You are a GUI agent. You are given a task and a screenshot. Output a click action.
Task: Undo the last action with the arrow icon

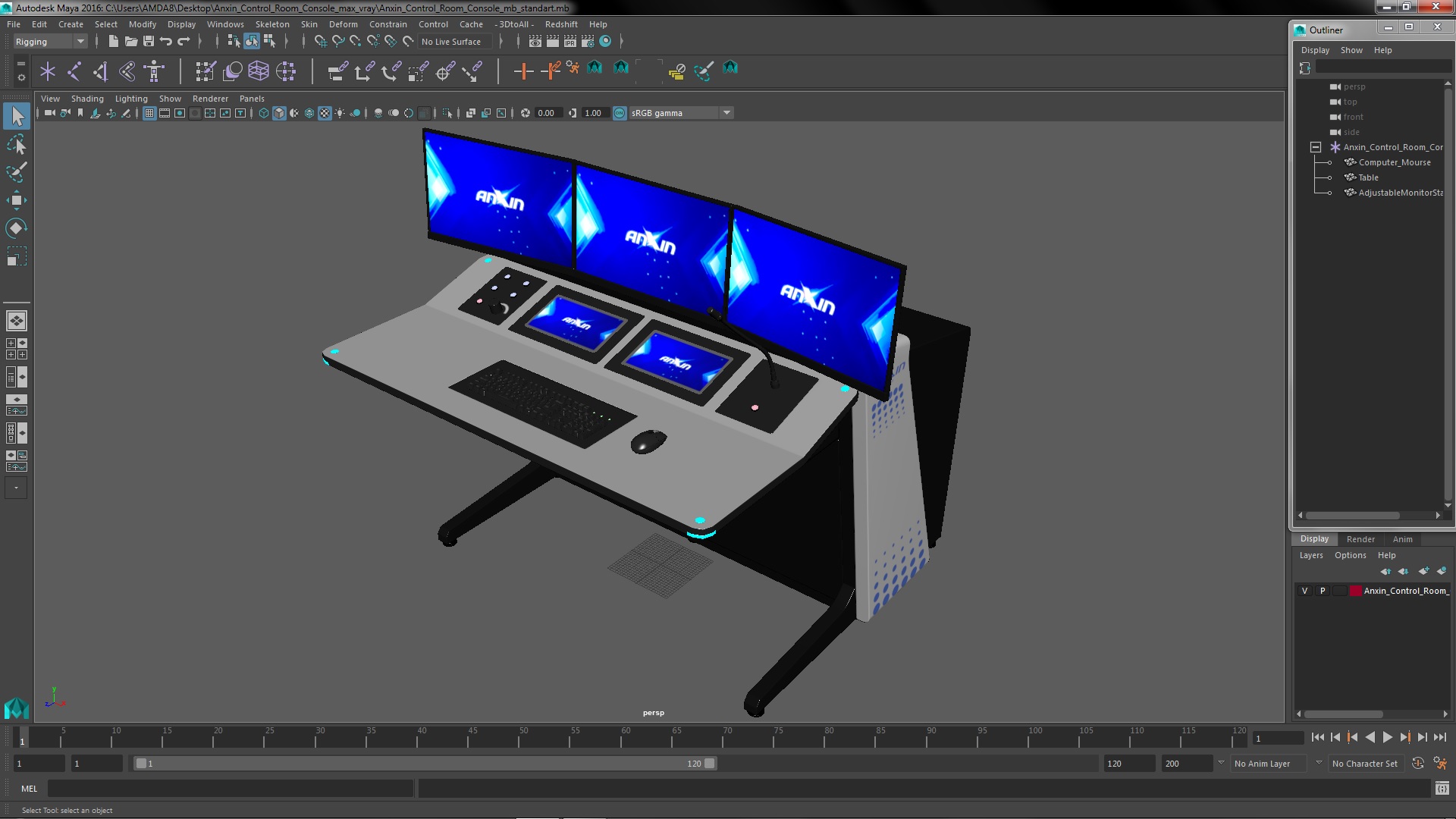166,41
